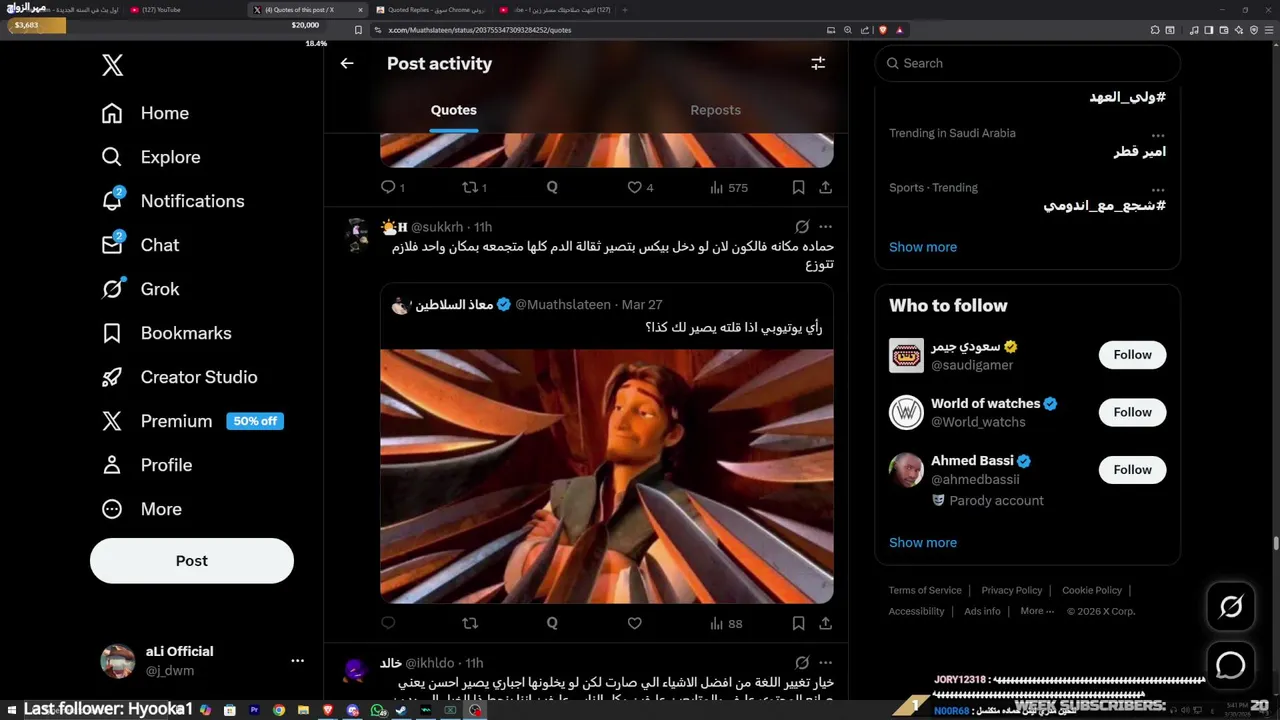Switch to the Reposts tab

tap(716, 110)
